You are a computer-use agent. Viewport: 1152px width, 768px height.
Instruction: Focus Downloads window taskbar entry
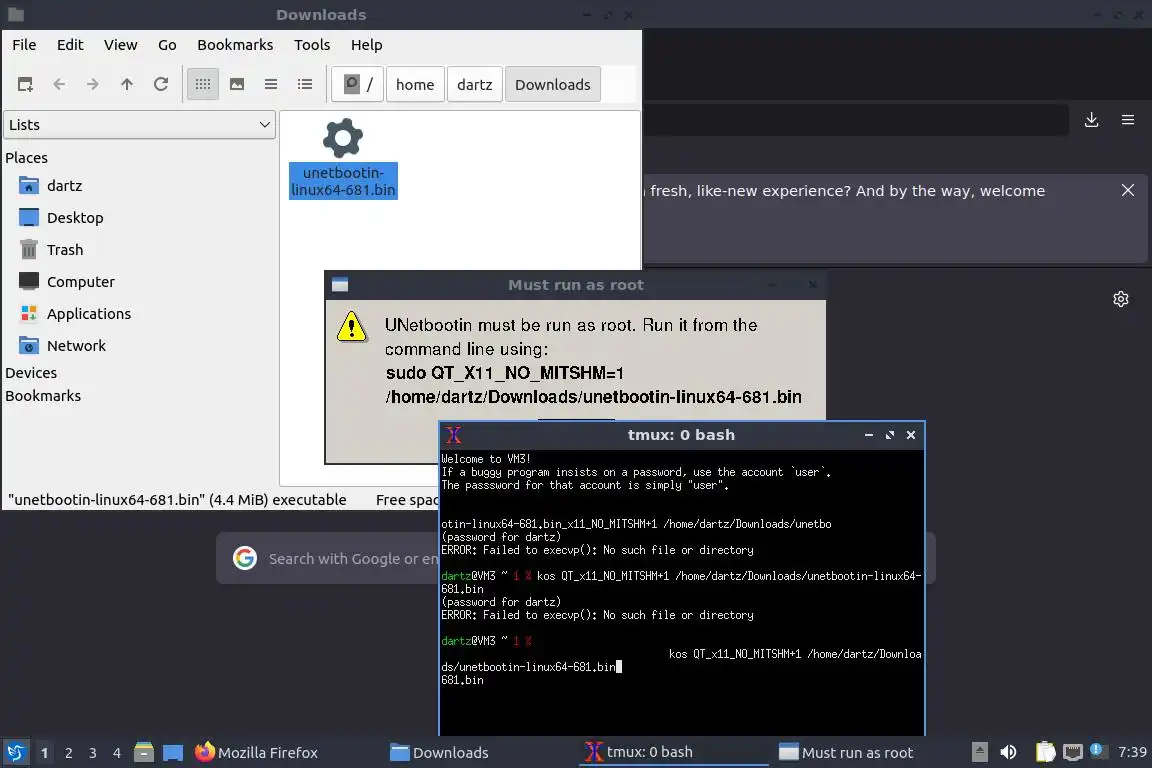click(439, 753)
